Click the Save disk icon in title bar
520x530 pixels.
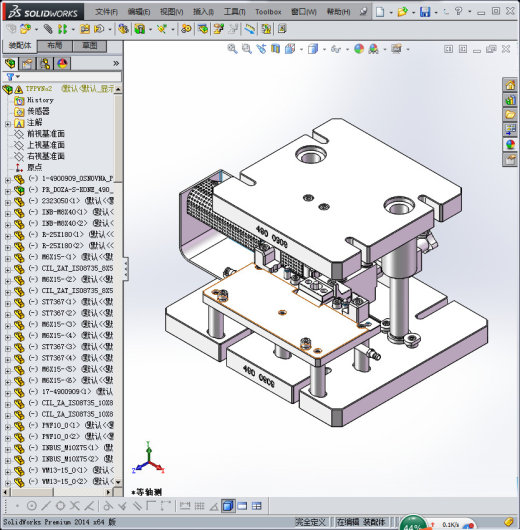tap(425, 12)
